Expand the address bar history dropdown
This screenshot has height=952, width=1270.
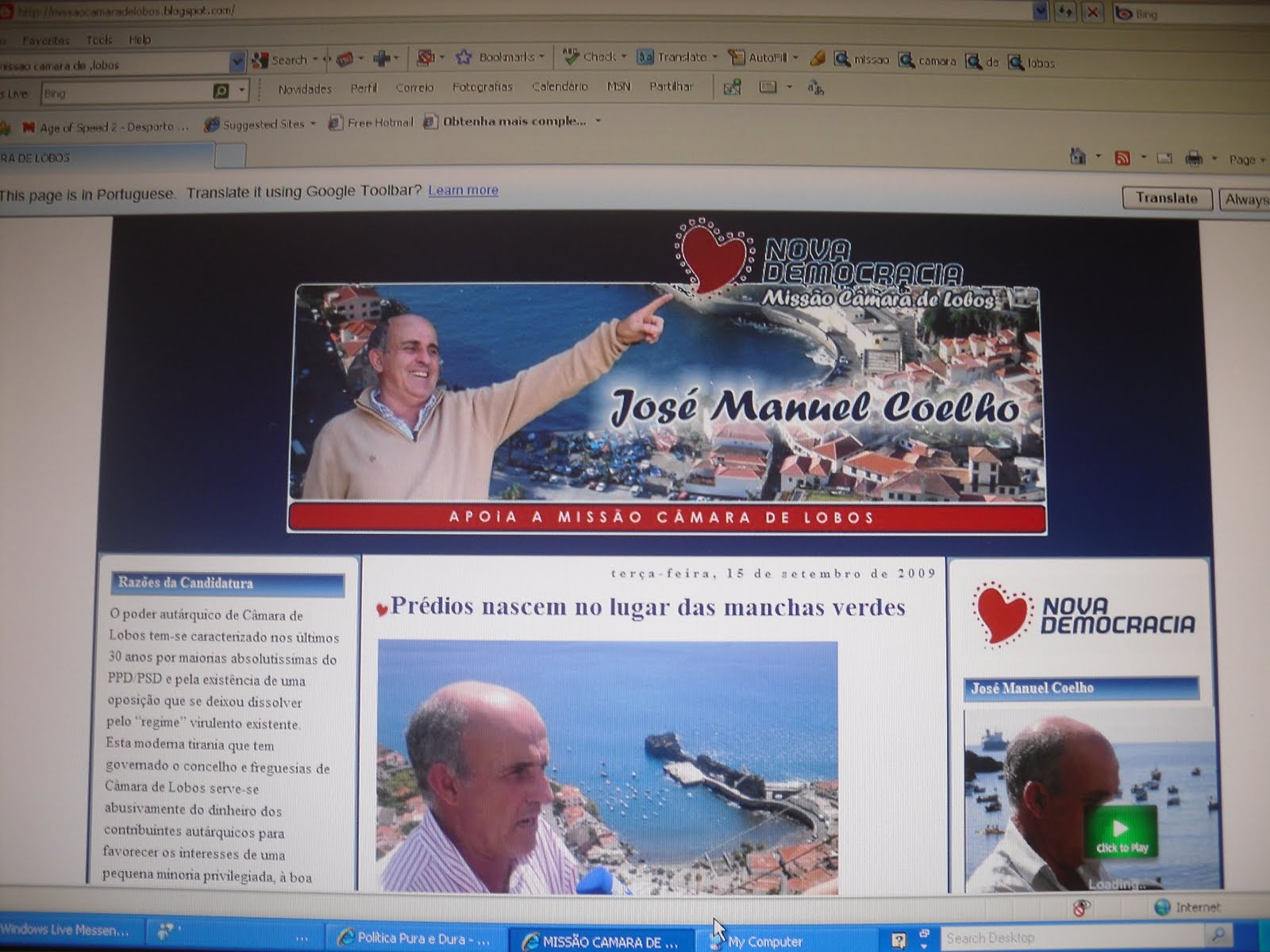(x=1041, y=11)
